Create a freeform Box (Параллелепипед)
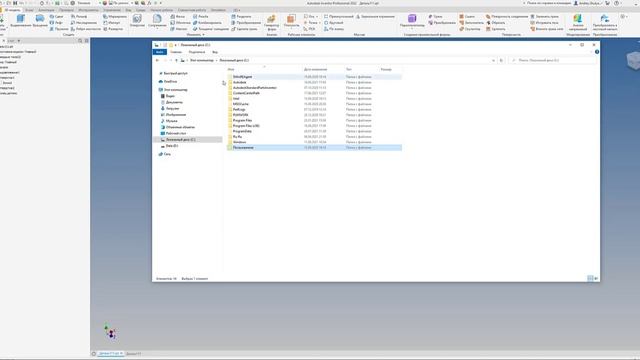The width and height of the screenshot is (640, 360). pyautogui.click(x=412, y=20)
